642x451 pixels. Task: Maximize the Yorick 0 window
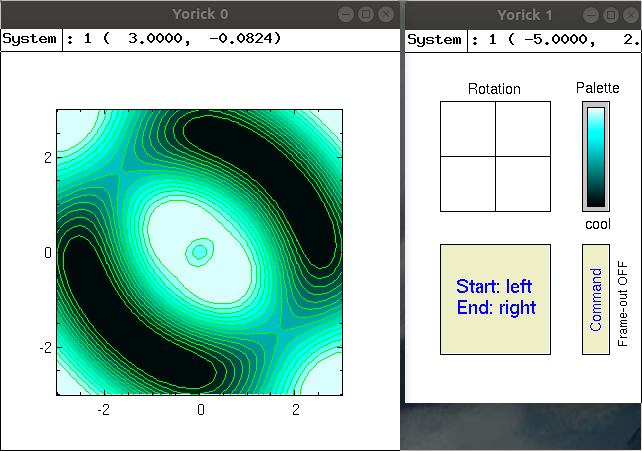click(366, 14)
